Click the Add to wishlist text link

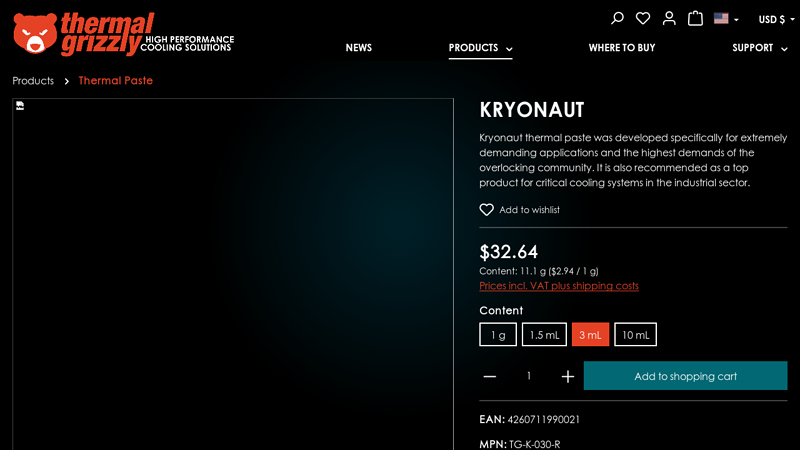pyautogui.click(x=529, y=210)
